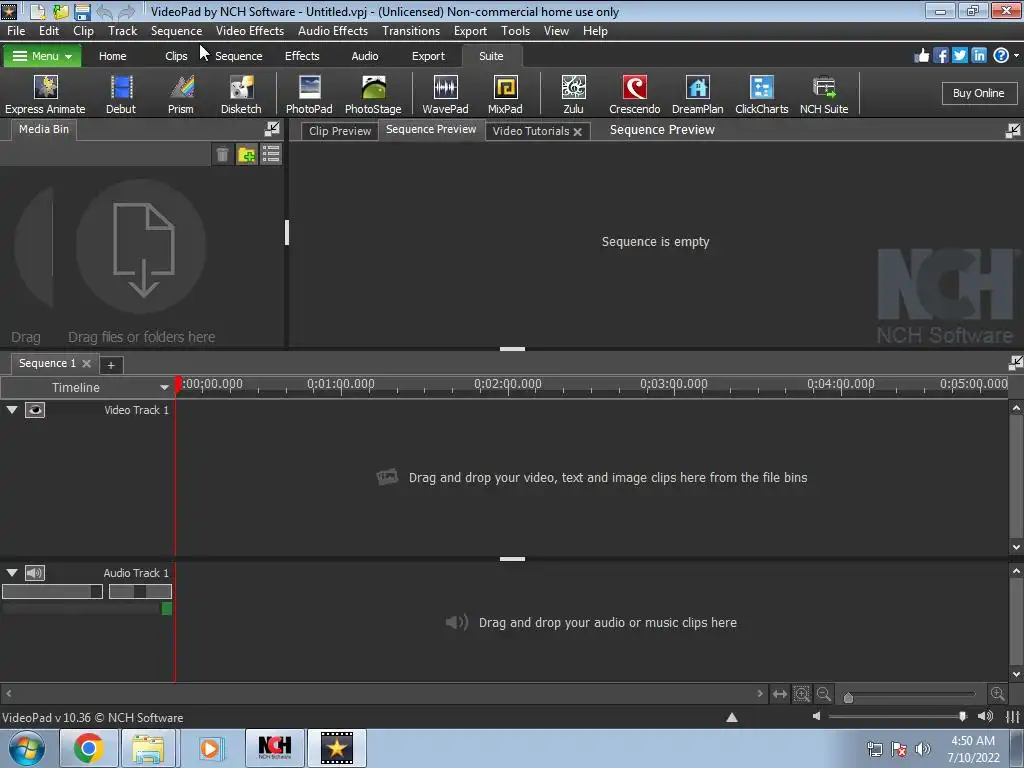Share on Twitter icon

959,56
